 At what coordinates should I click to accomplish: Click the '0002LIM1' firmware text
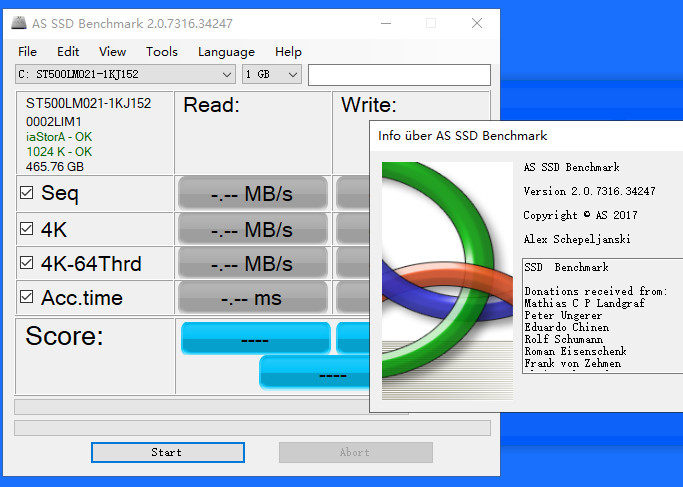(x=54, y=122)
